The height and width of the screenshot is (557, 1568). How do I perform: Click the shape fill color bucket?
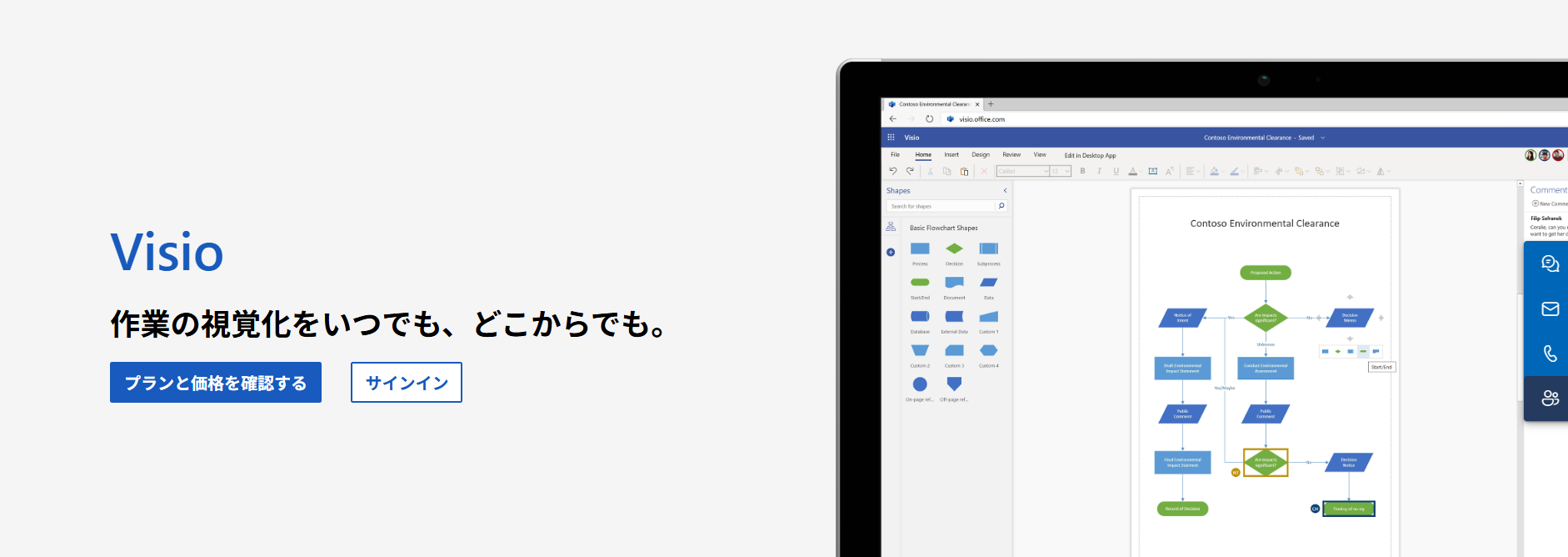point(1215,171)
